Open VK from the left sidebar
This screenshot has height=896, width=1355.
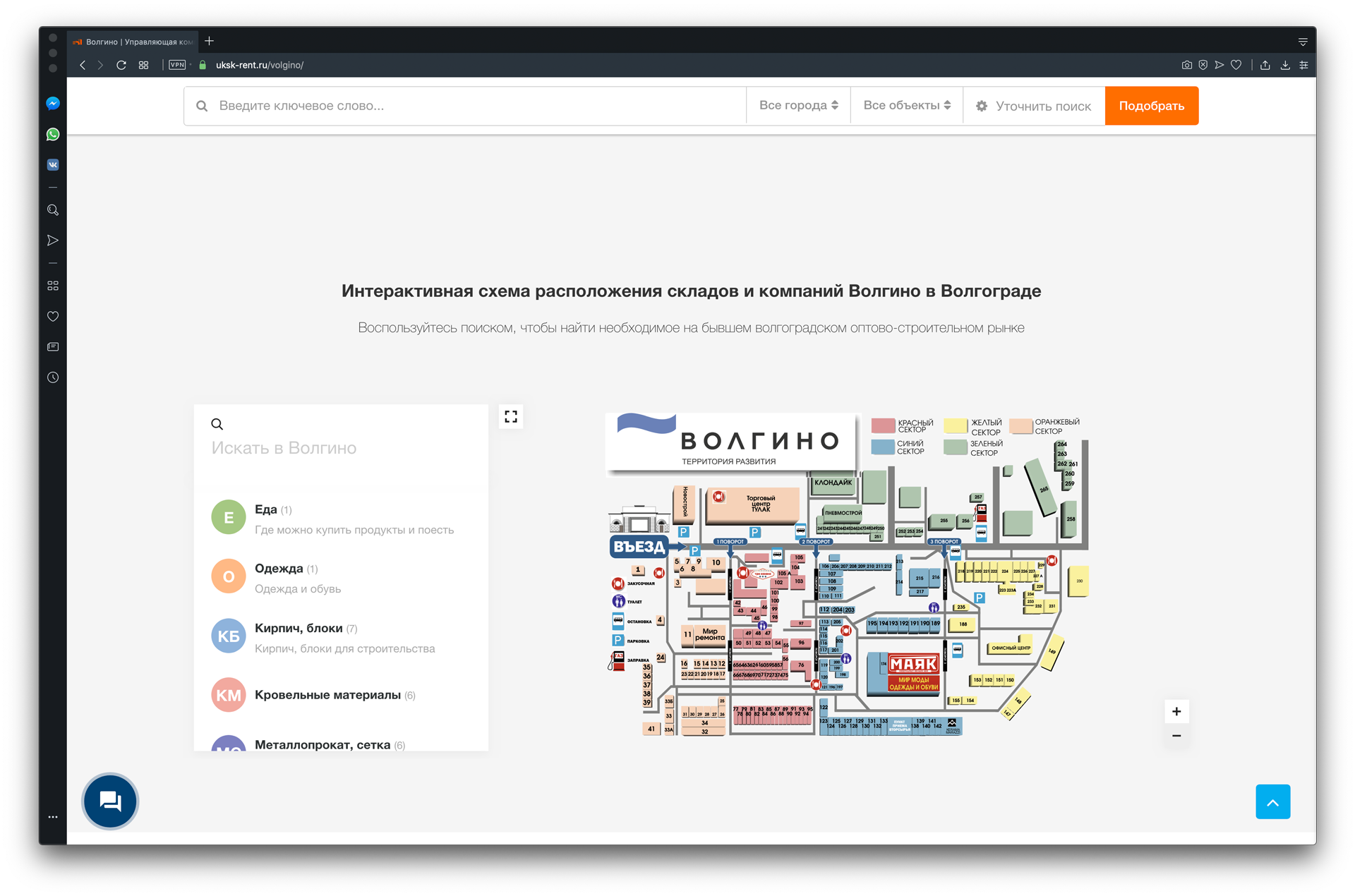(x=53, y=164)
